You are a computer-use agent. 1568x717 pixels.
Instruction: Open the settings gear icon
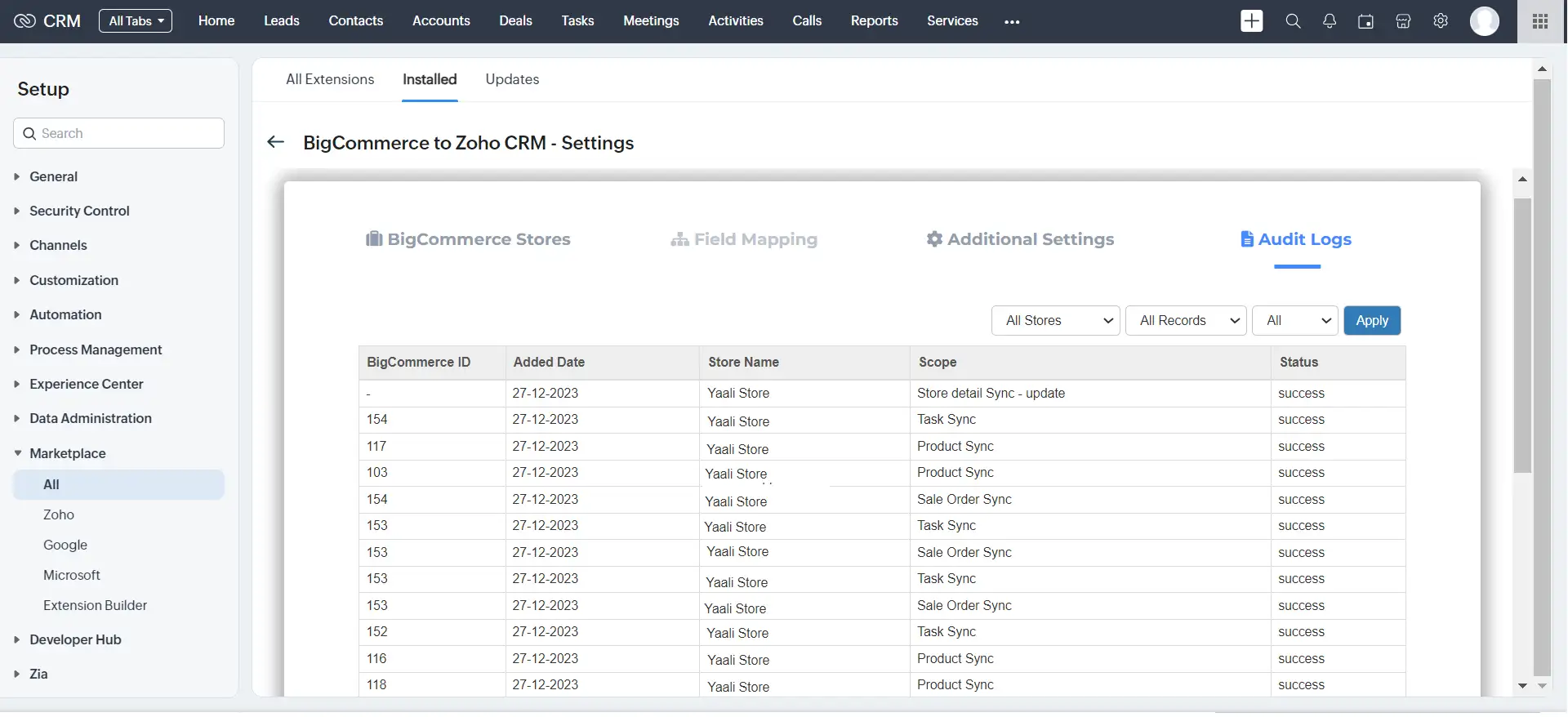point(1441,21)
